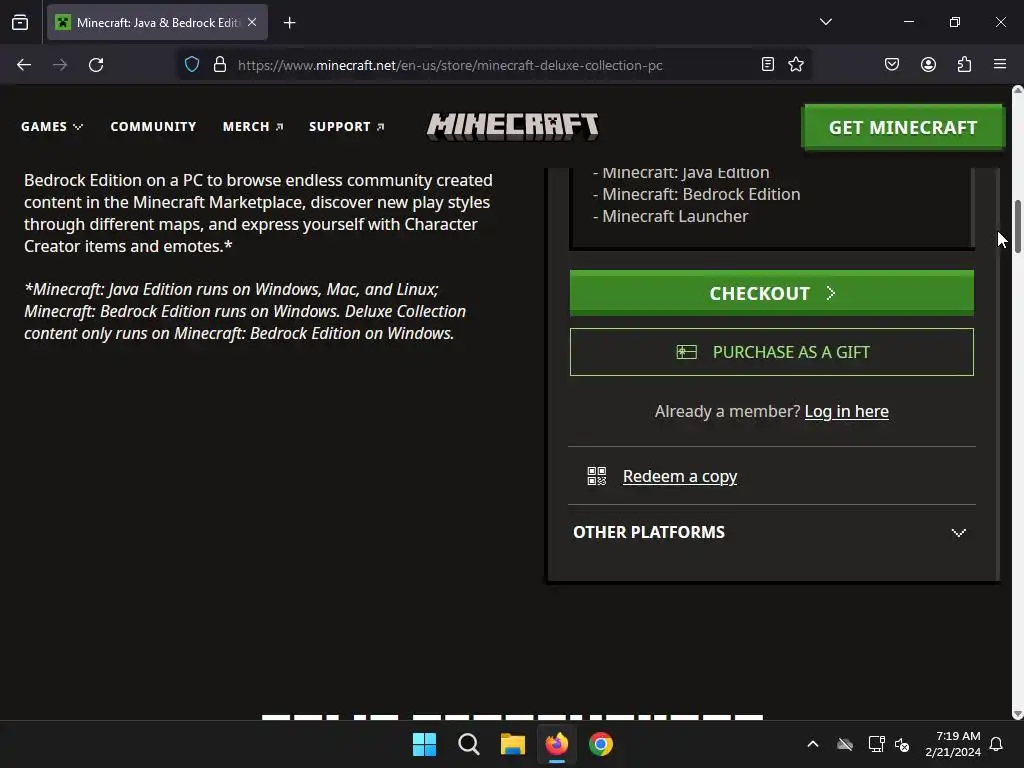The image size is (1024, 768).
Task: Click scrollbar down arrow
Action: 1017,714
